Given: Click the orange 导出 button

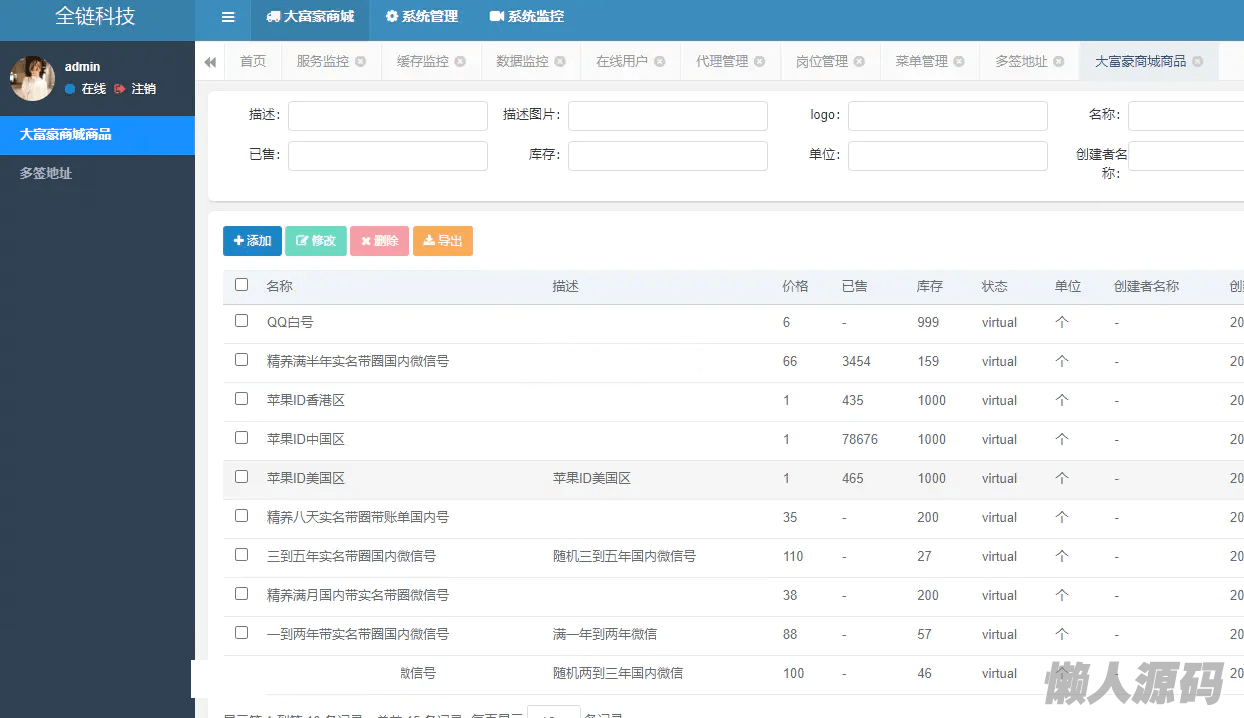Looking at the screenshot, I should tap(442, 241).
